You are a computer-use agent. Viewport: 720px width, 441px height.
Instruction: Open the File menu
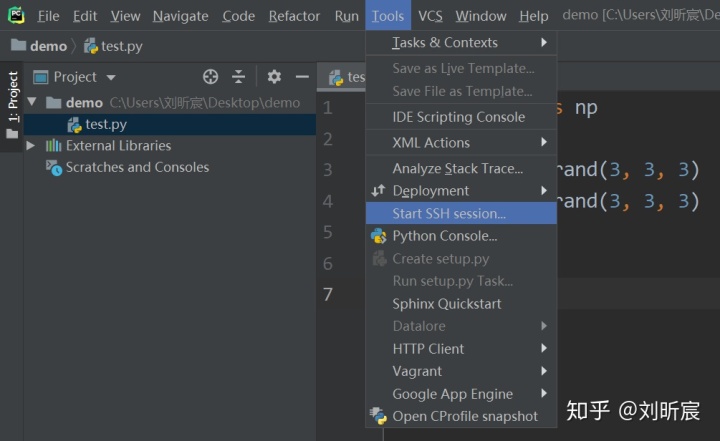(x=48, y=16)
